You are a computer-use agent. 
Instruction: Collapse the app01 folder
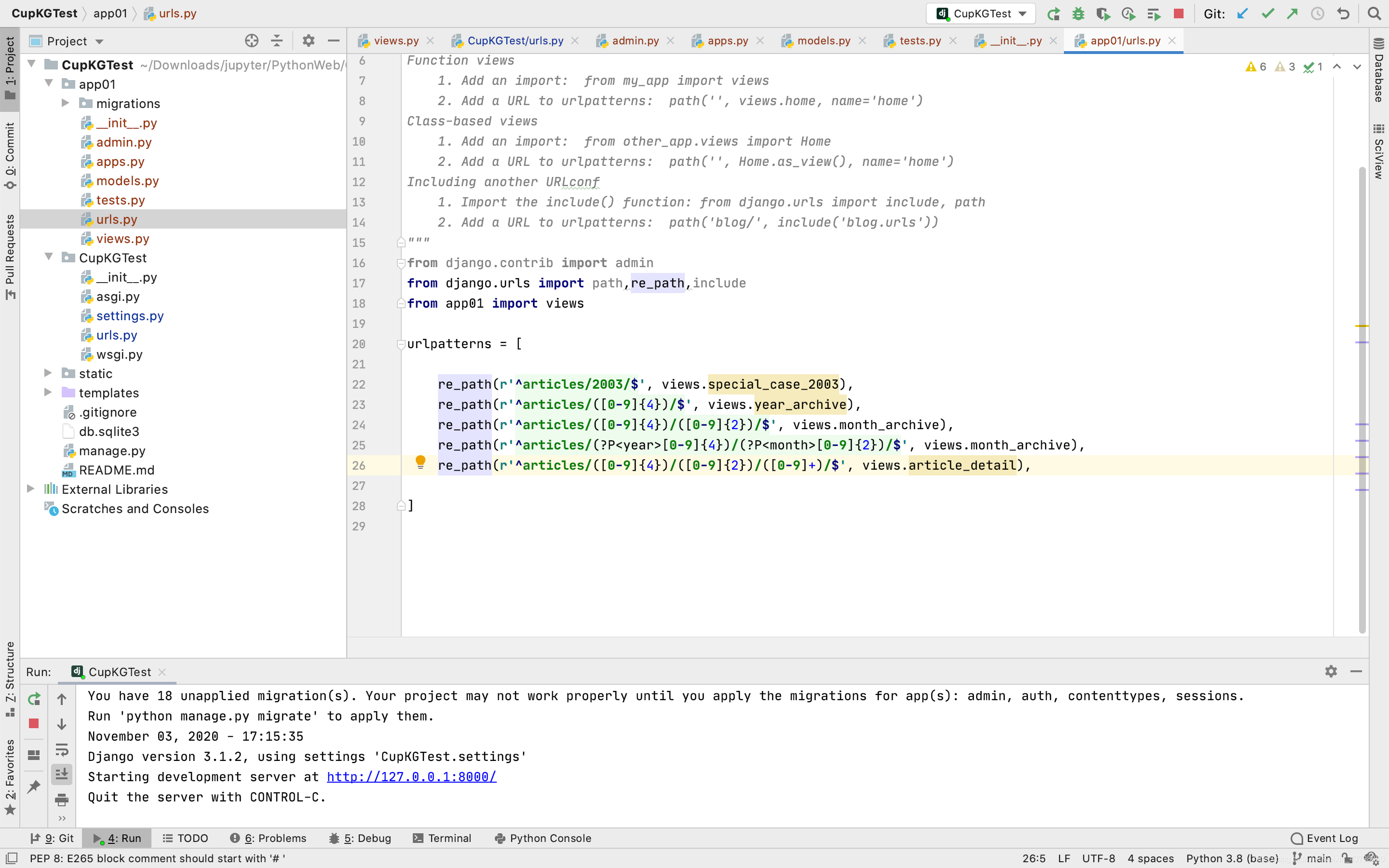(x=49, y=84)
